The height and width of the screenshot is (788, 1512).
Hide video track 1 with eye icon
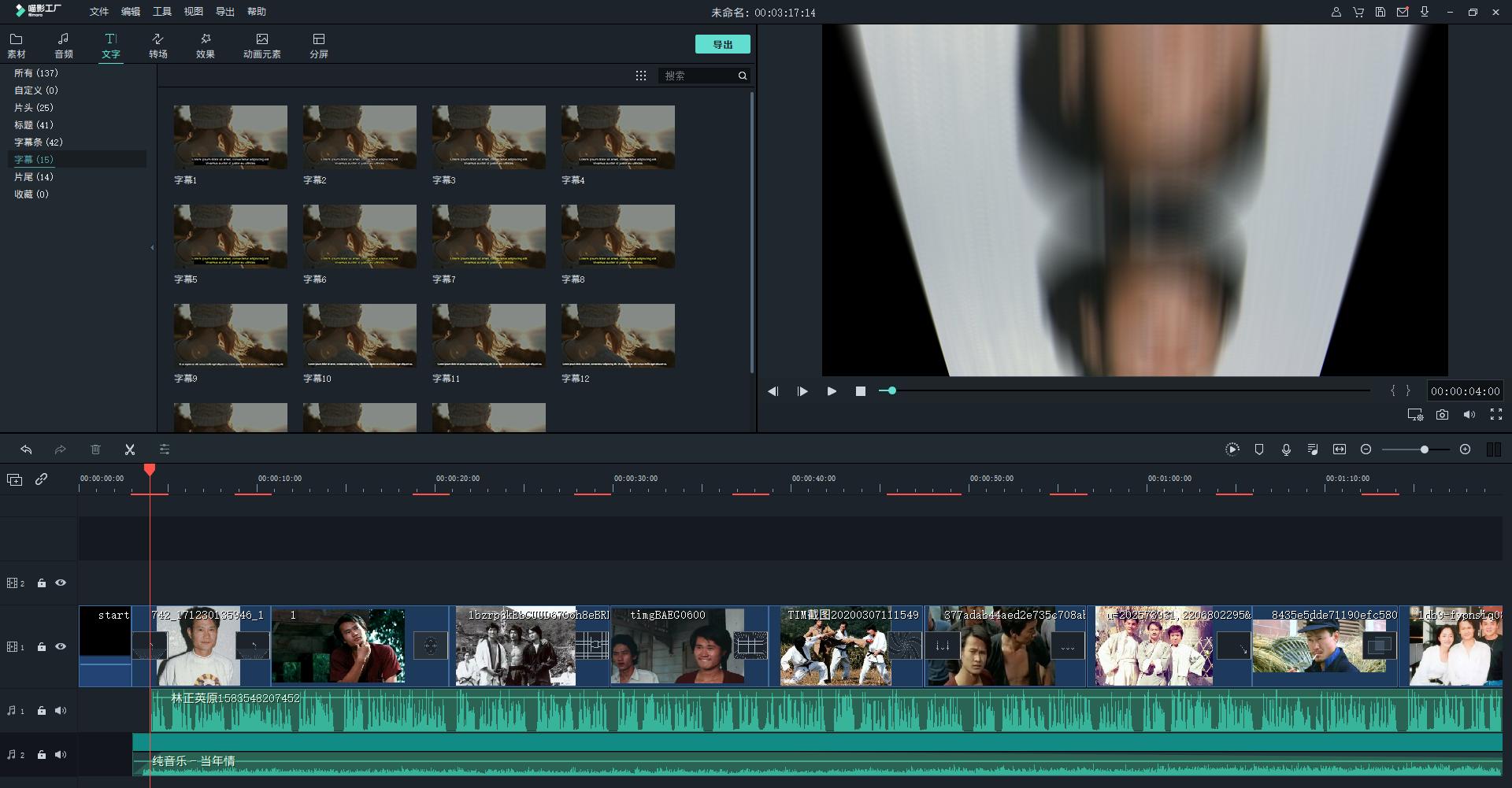61,647
